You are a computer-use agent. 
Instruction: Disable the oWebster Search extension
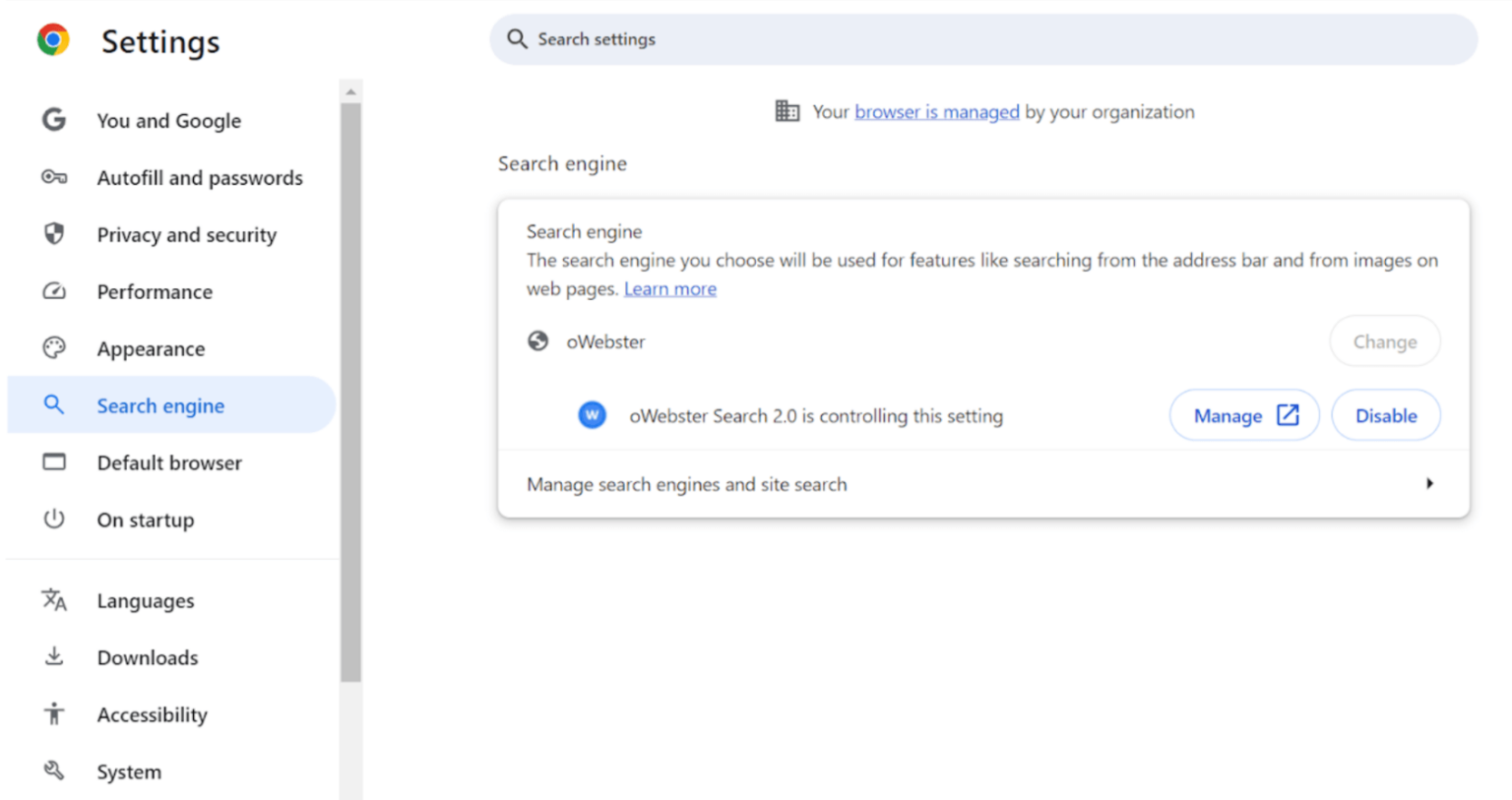[x=1385, y=415]
